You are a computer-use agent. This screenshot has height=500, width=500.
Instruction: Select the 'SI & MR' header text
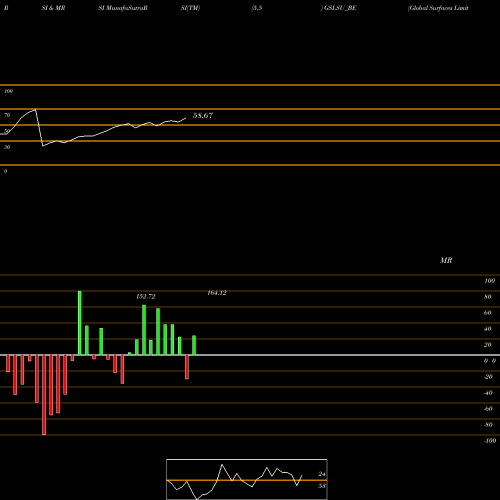(53, 8)
